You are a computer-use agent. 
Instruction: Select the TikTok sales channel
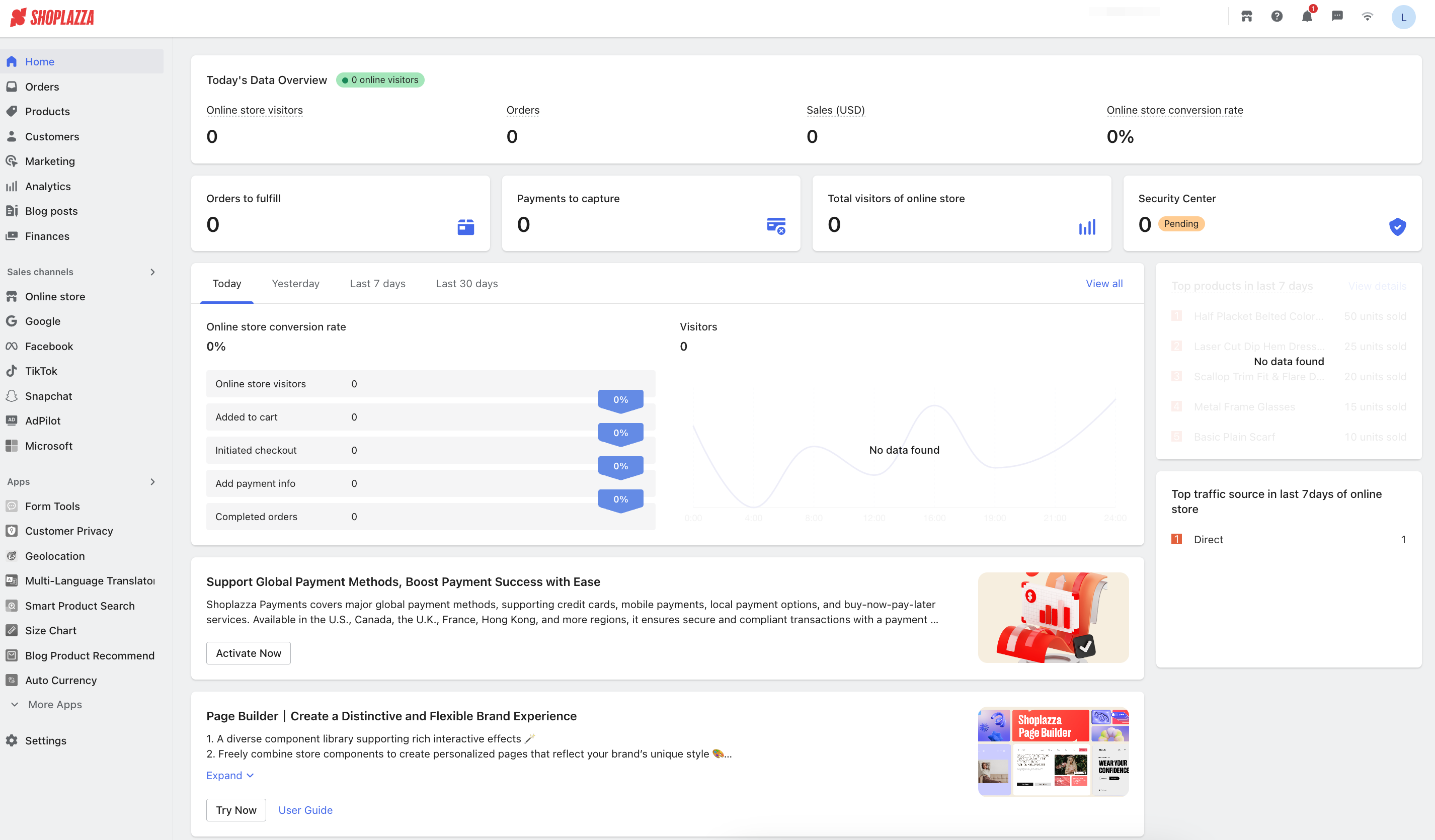click(x=41, y=371)
